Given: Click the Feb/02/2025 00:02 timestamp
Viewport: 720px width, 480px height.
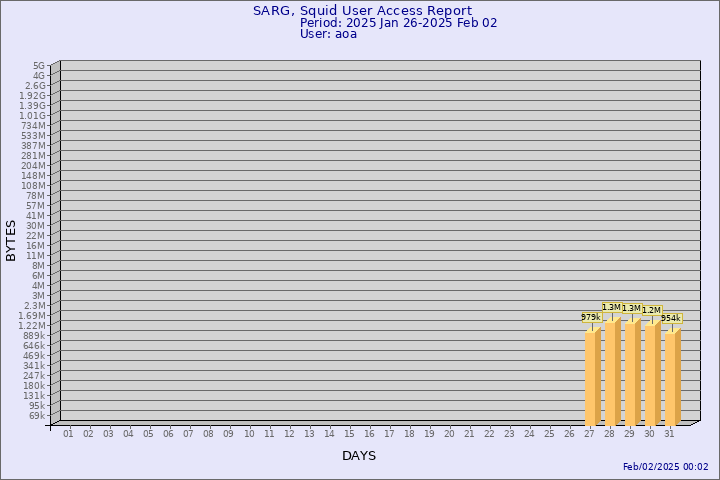Looking at the screenshot, I should pyautogui.click(x=665, y=467).
